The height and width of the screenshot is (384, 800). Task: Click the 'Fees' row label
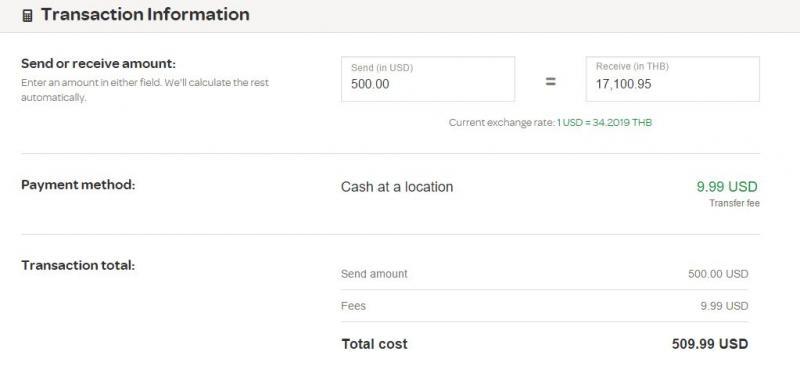pos(353,306)
